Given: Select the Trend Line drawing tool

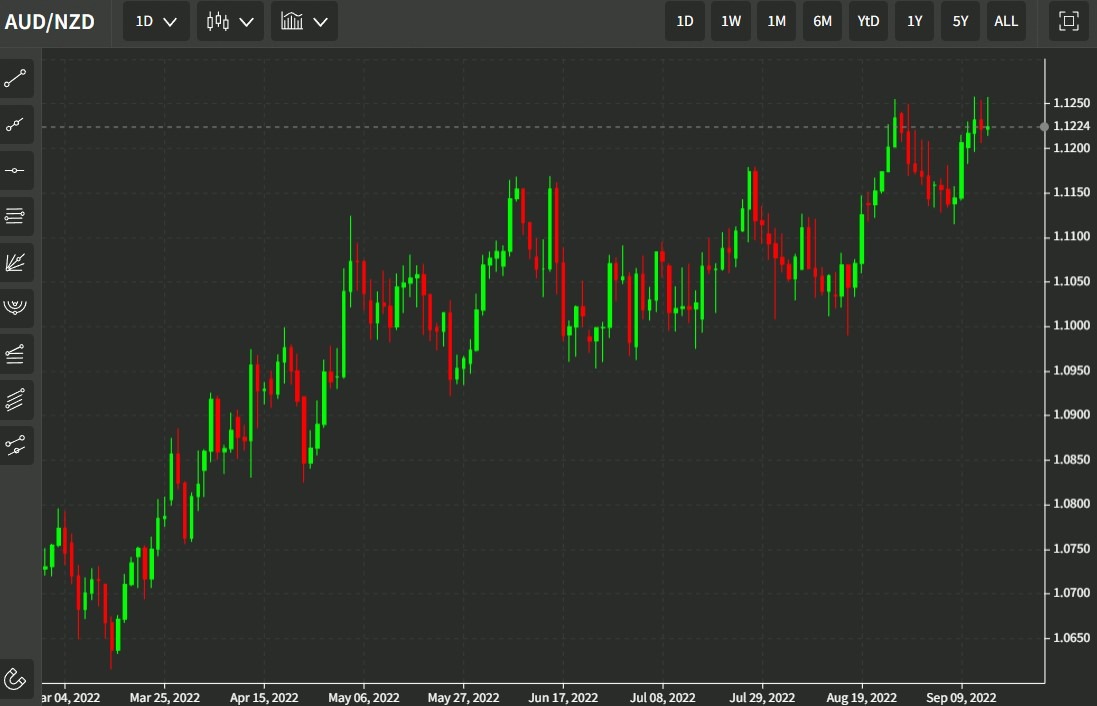Looking at the screenshot, I should tap(16, 78).
